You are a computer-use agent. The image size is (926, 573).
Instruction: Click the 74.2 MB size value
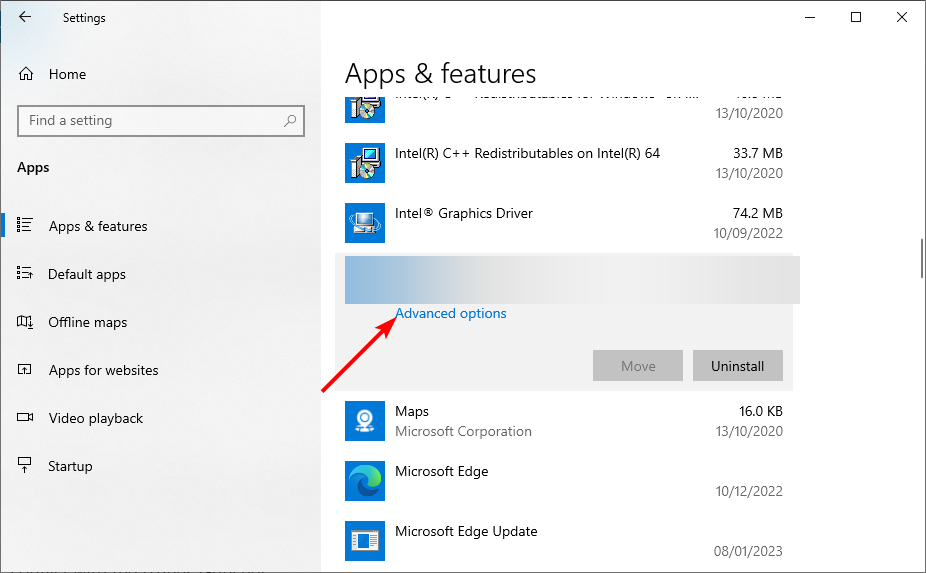(x=758, y=213)
